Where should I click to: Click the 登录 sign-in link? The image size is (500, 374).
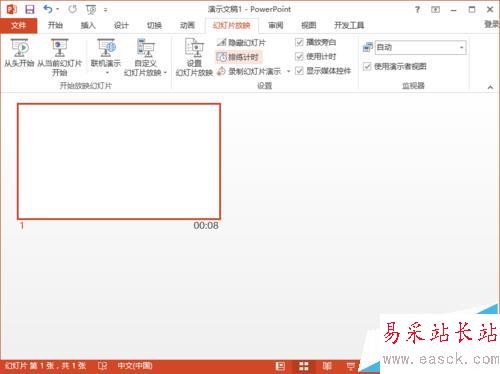click(492, 24)
